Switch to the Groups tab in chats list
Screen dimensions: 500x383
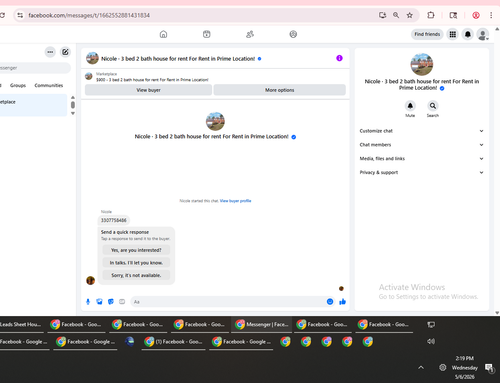pyautogui.click(x=18, y=85)
